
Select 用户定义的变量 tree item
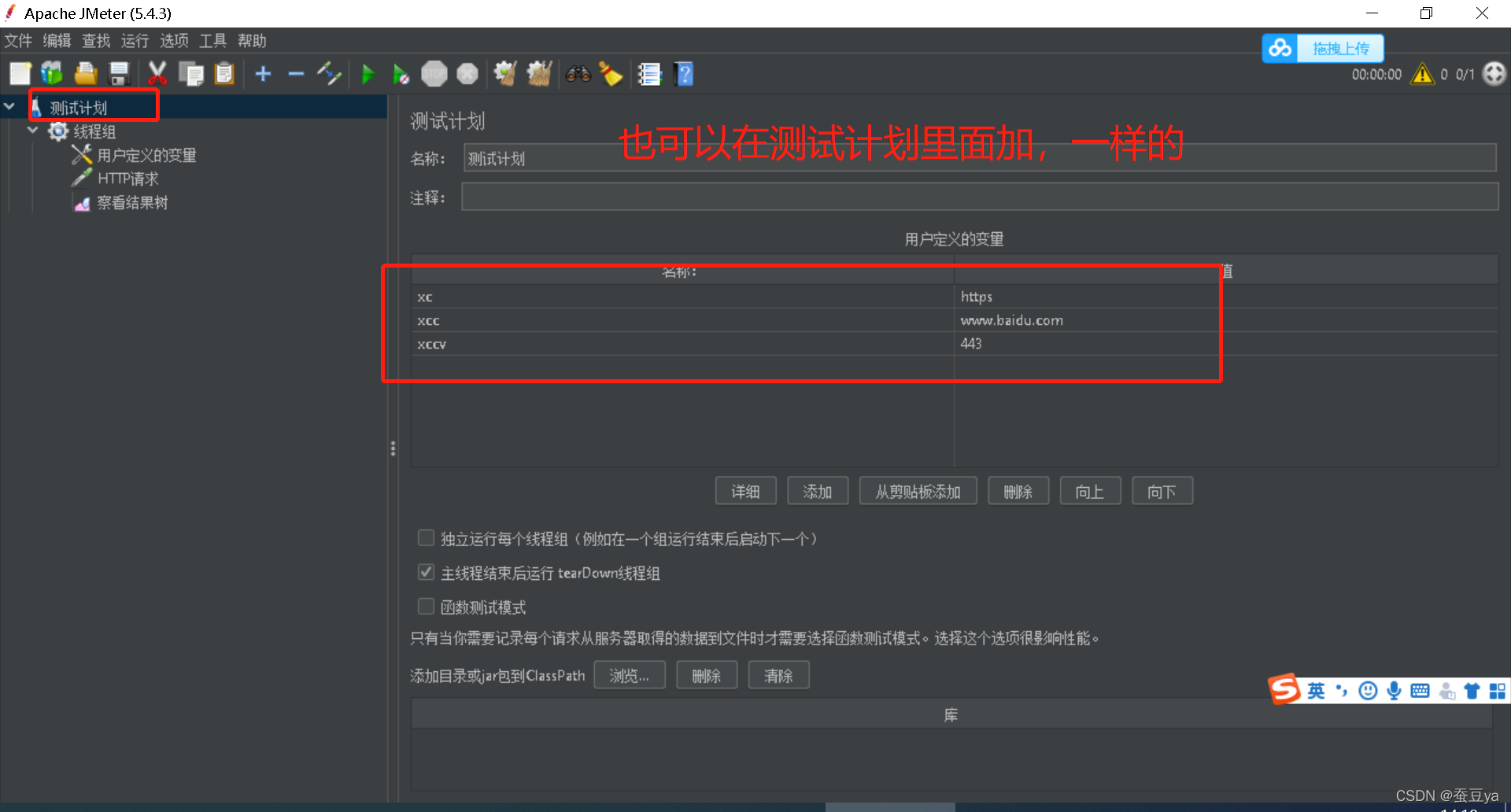146,155
